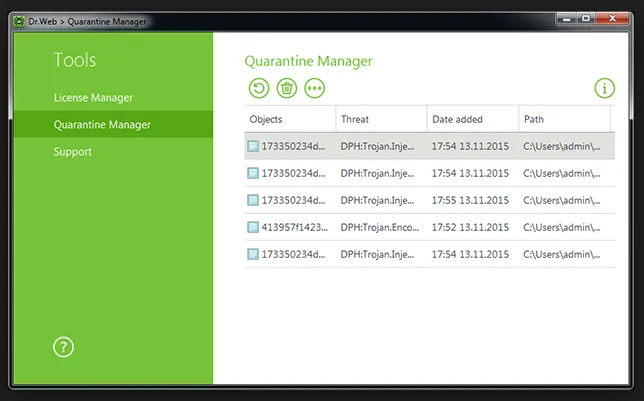Select the object named 413957f1423...
Screen dimensions: 644x401
pos(294,227)
